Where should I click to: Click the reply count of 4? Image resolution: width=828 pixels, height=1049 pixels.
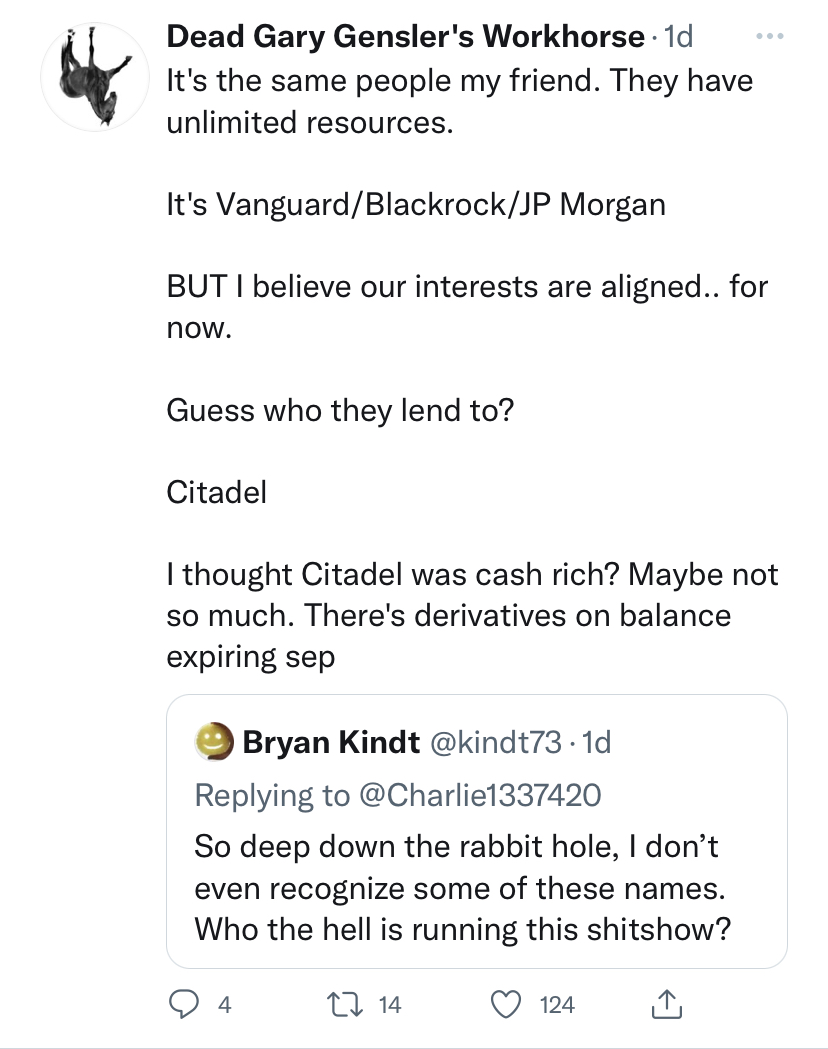[224, 1005]
